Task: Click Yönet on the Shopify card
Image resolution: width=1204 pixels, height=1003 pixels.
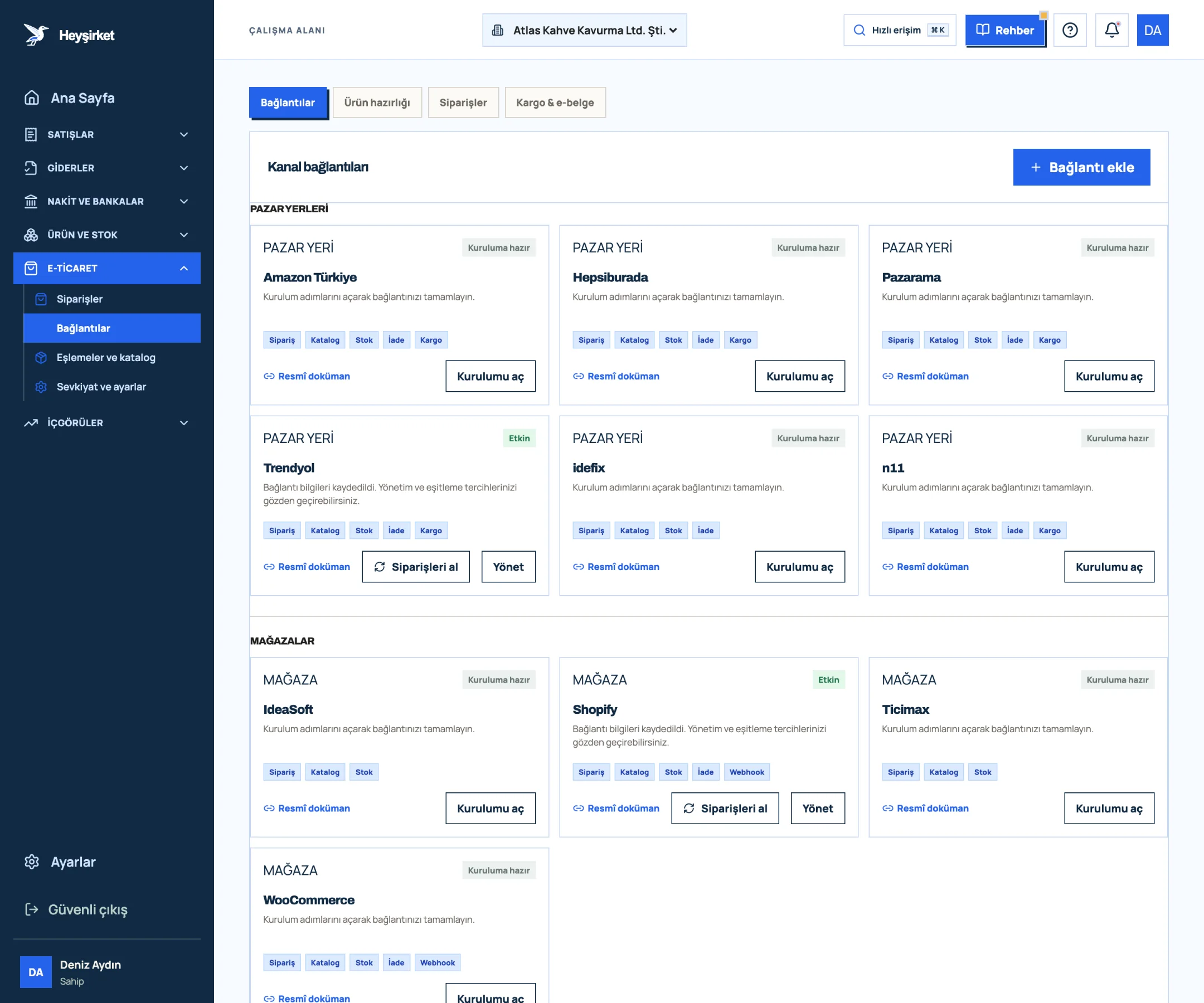Action: (818, 809)
